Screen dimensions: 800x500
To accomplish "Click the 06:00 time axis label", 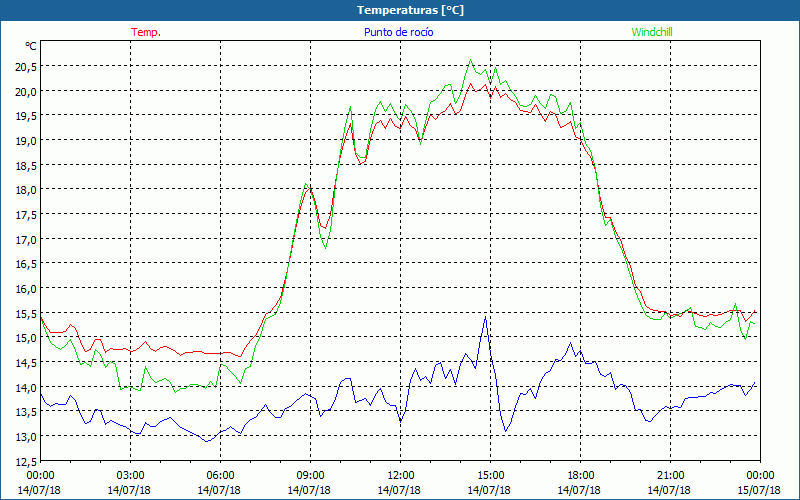I will pyautogui.click(x=220, y=476).
